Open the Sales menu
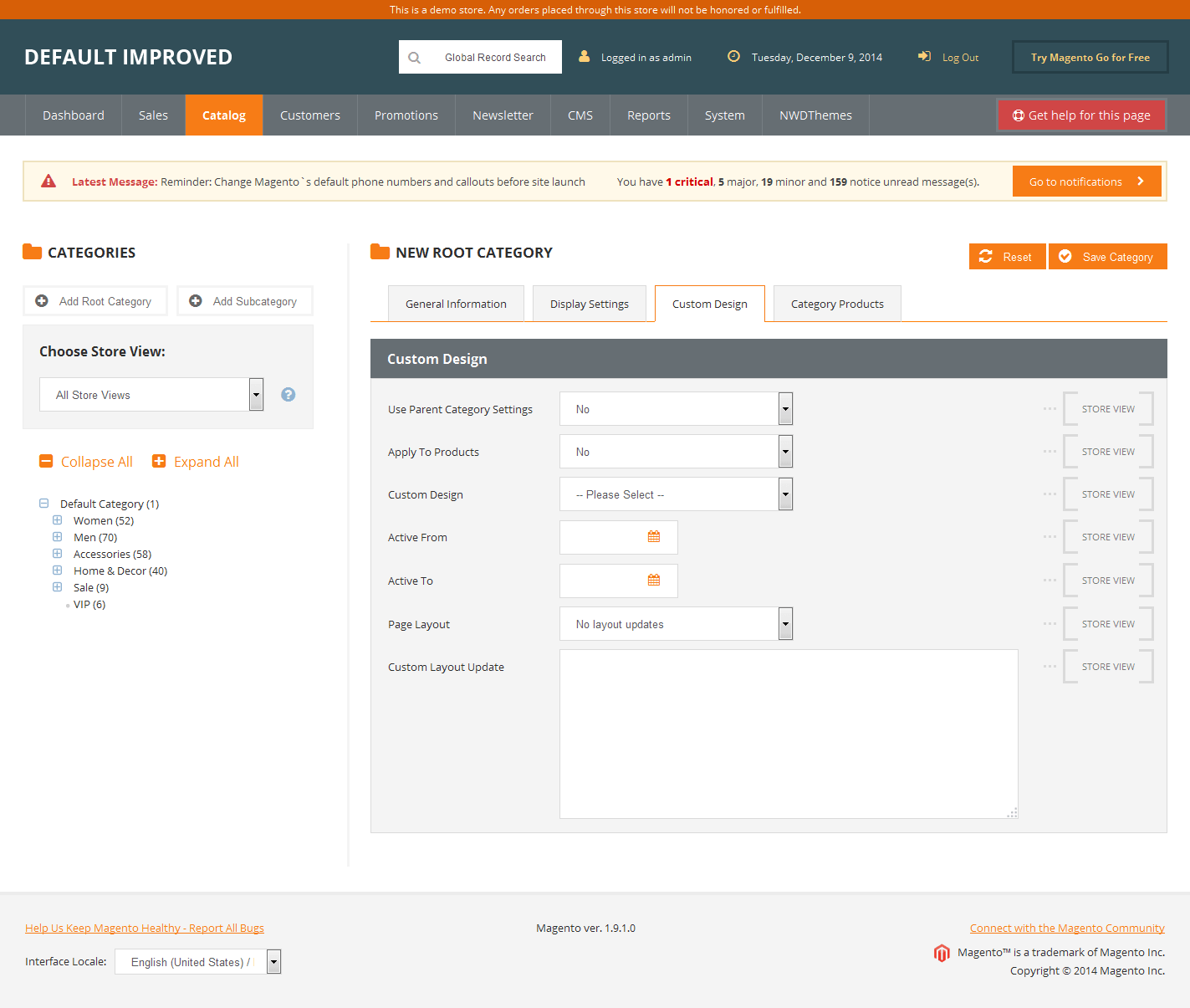Screen dimensions: 1190x1008 [x=153, y=115]
